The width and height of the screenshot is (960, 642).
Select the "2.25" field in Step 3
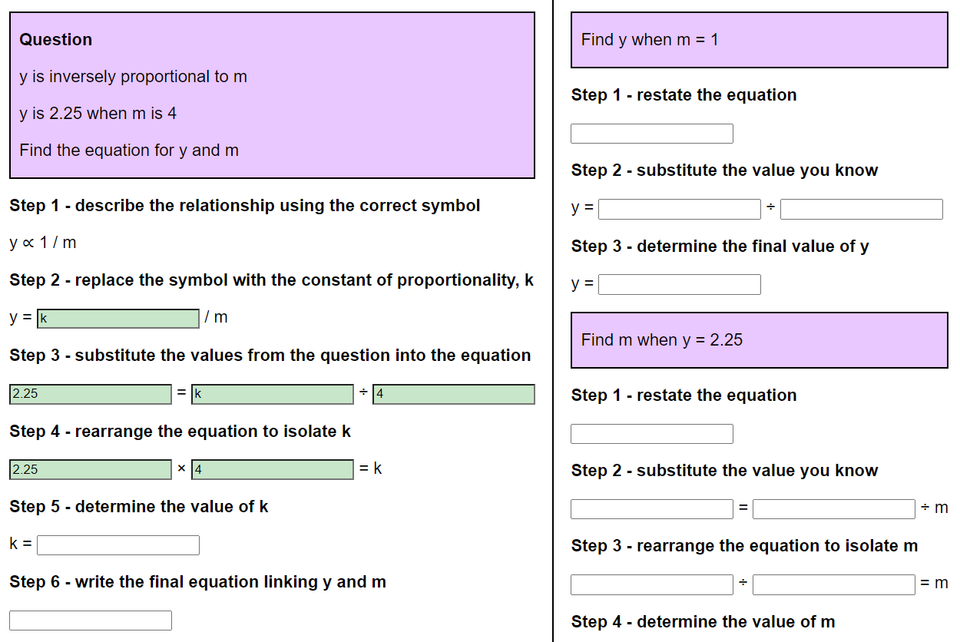(x=89, y=393)
